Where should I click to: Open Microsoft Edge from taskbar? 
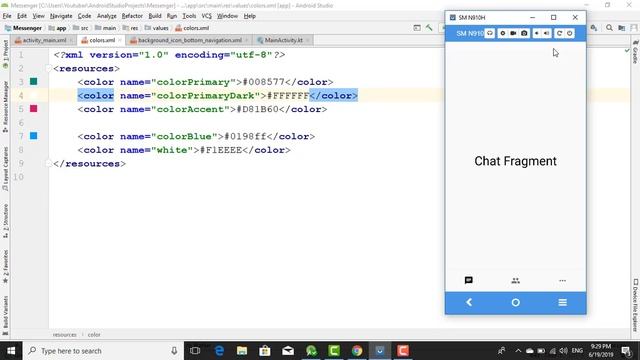(219, 351)
